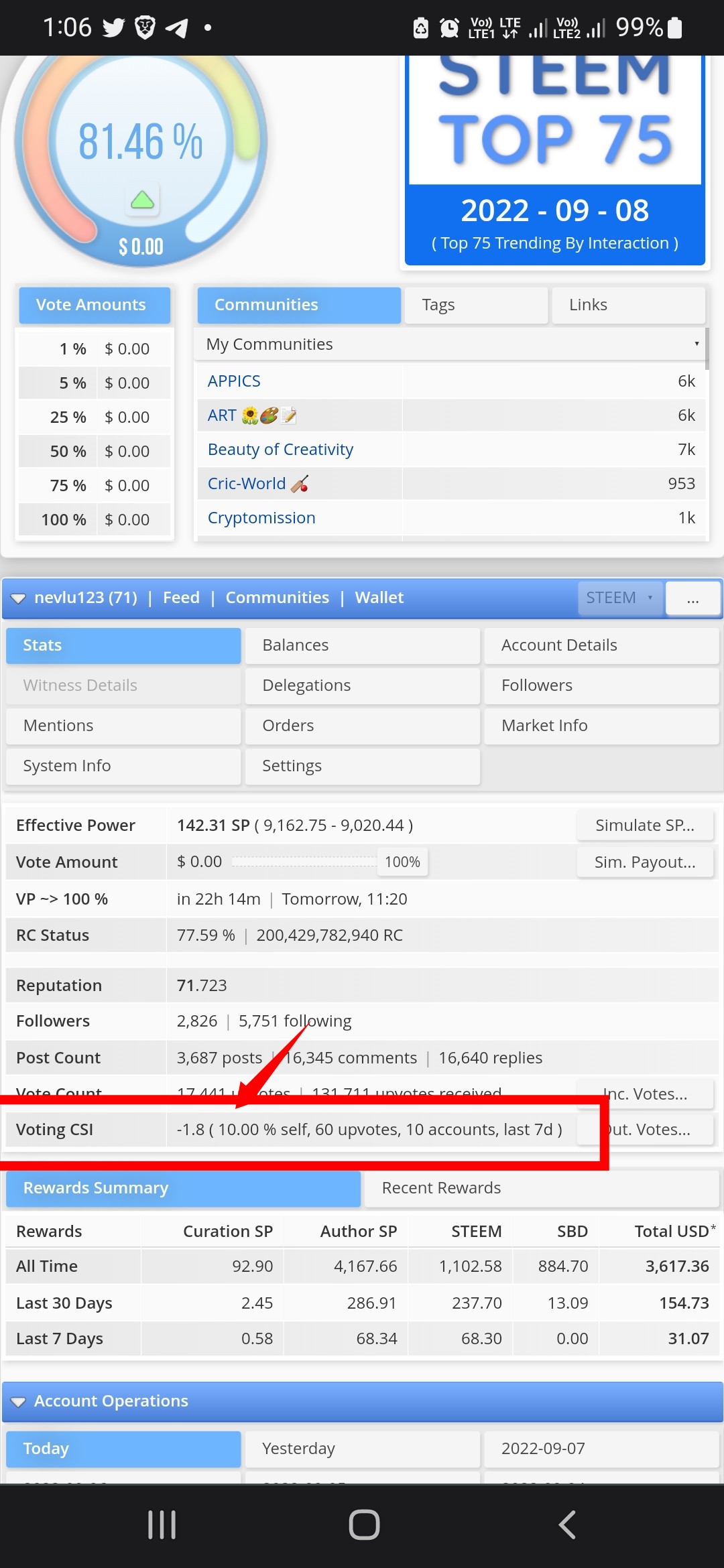Tap Android home button
This screenshot has height=1568, width=724.
(364, 1524)
